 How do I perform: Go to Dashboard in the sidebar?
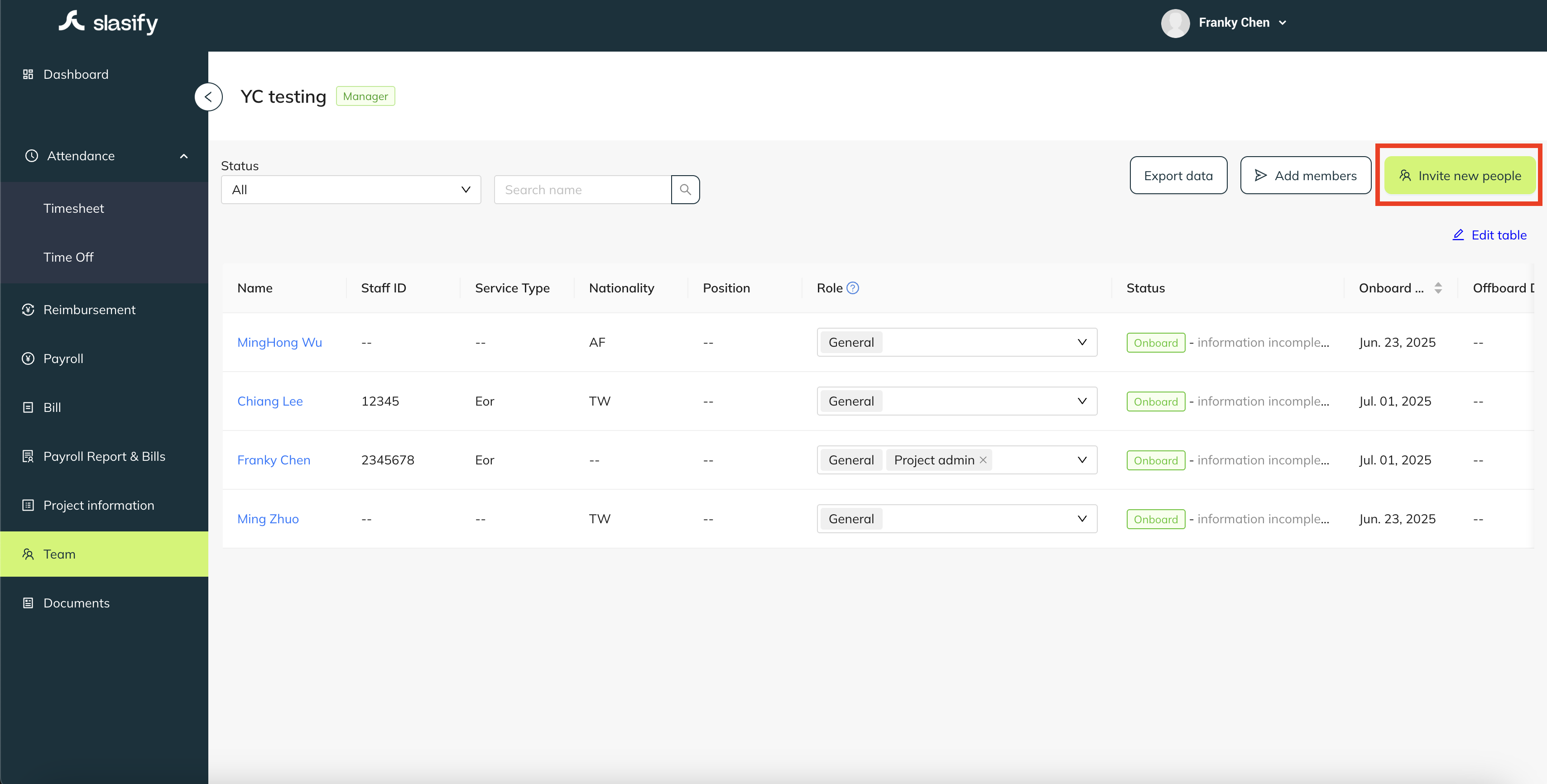click(104, 74)
